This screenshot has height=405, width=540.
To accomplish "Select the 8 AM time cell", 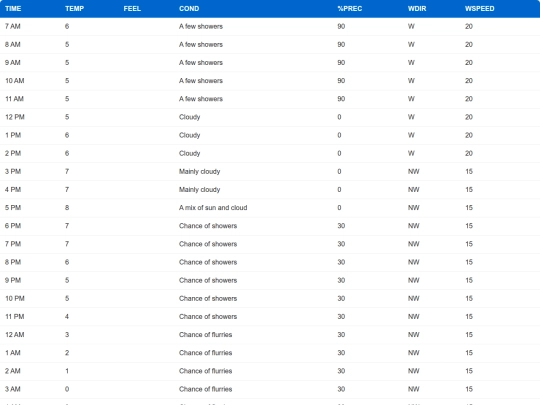I will (13, 44).
